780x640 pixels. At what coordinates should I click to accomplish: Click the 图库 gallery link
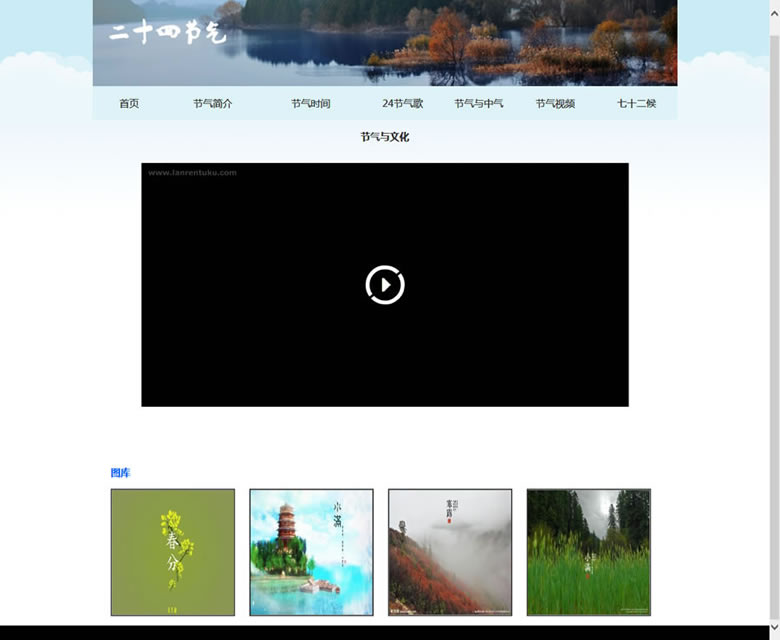(x=120, y=473)
